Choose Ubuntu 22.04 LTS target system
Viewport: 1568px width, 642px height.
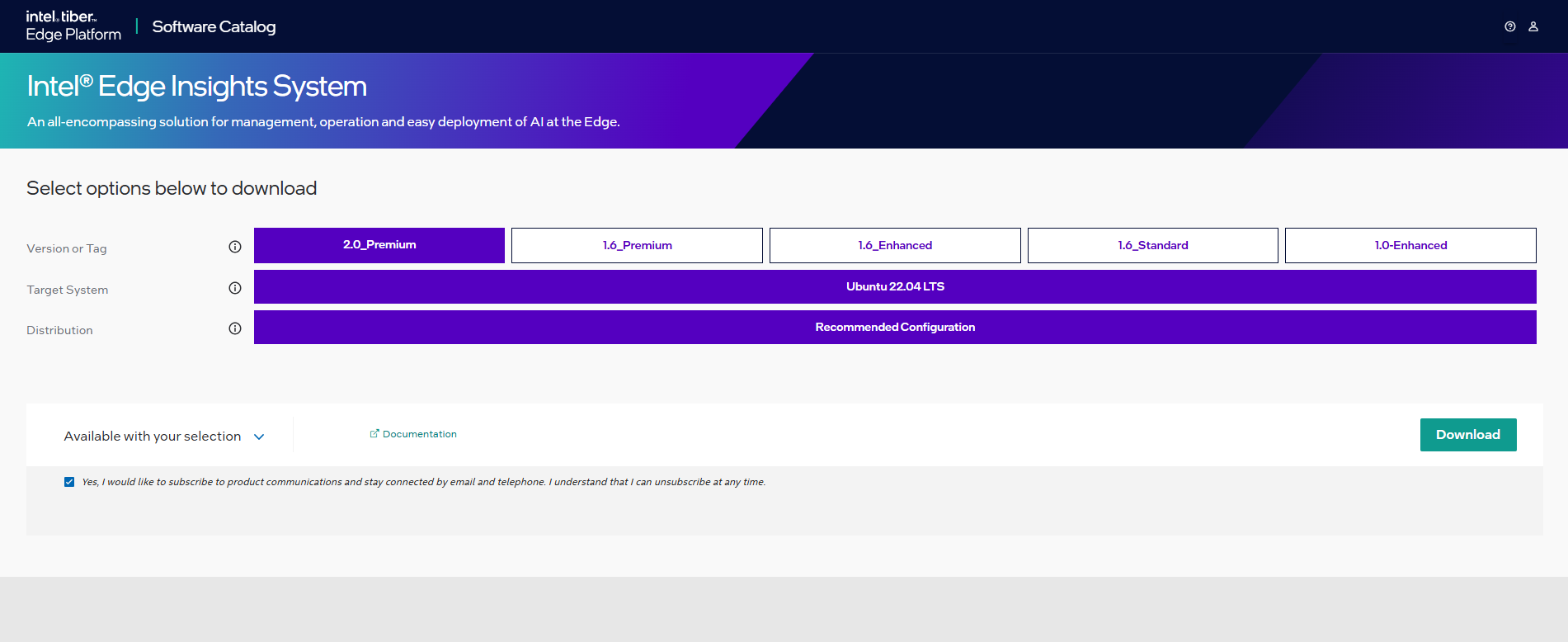895,286
